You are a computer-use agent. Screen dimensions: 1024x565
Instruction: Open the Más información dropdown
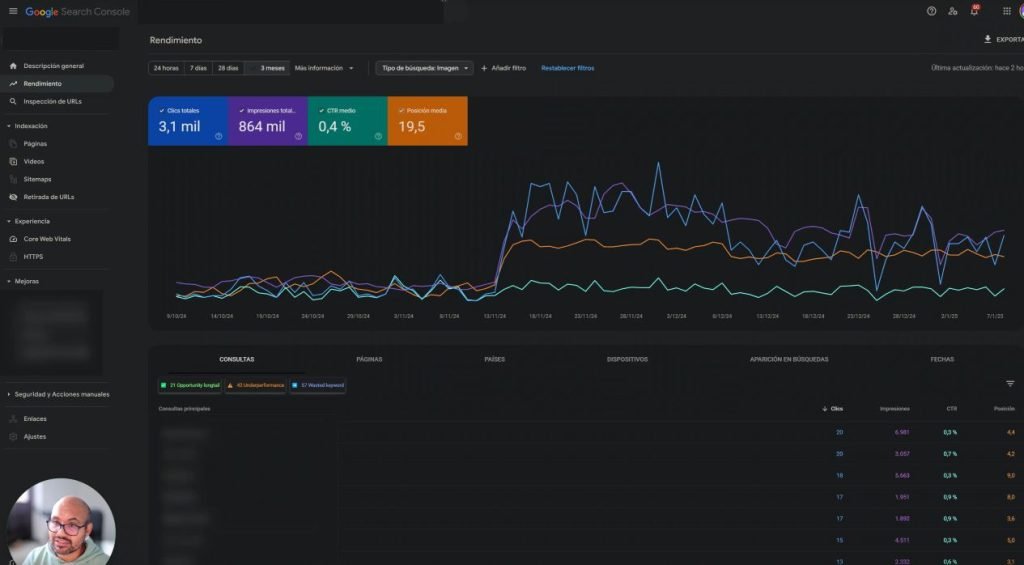(324, 68)
